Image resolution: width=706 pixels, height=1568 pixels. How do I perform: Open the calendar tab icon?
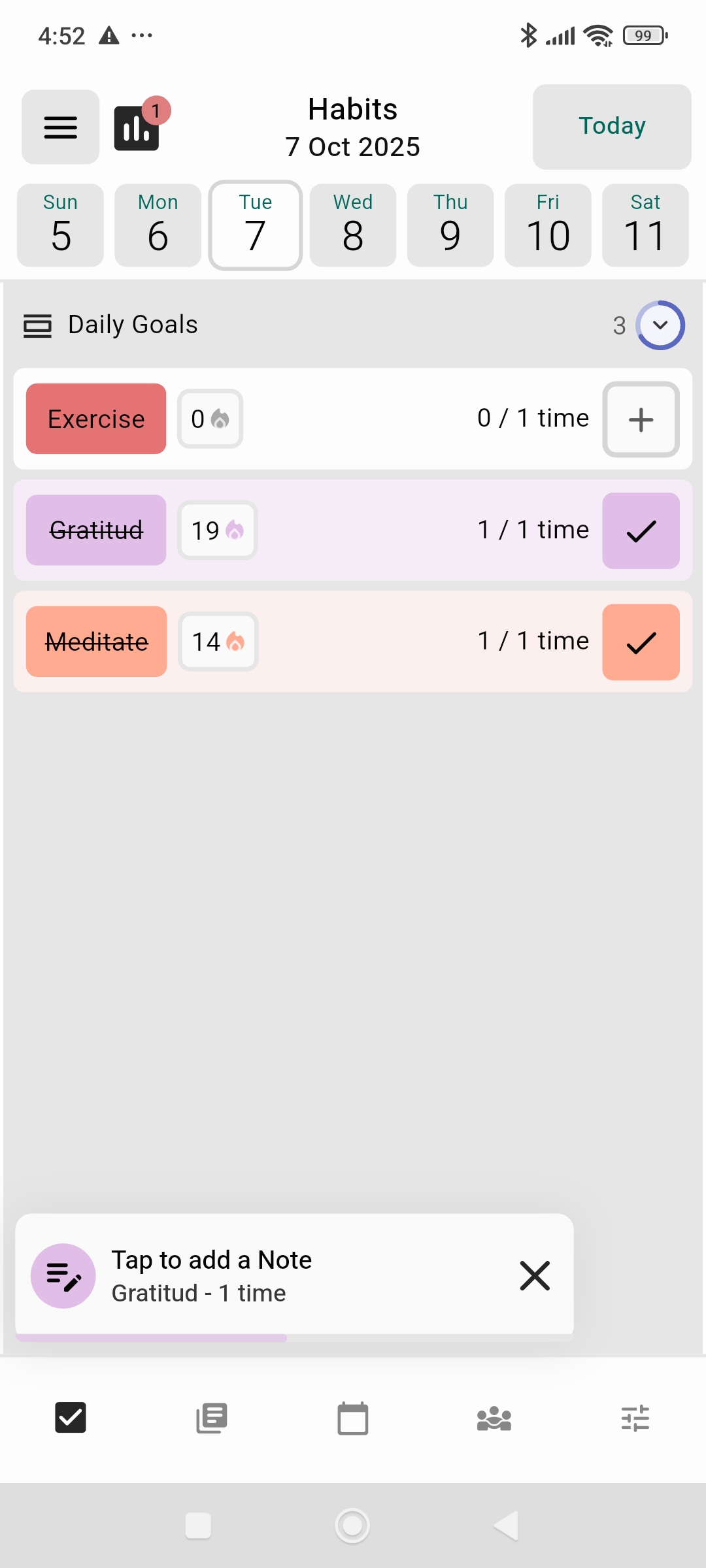click(x=353, y=1418)
